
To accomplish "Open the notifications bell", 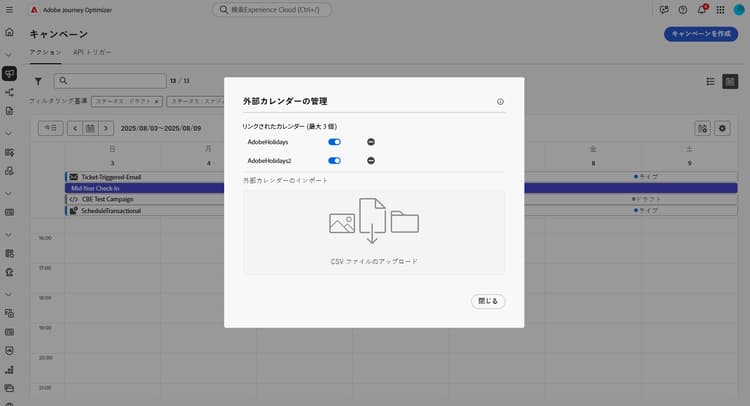I will point(702,10).
